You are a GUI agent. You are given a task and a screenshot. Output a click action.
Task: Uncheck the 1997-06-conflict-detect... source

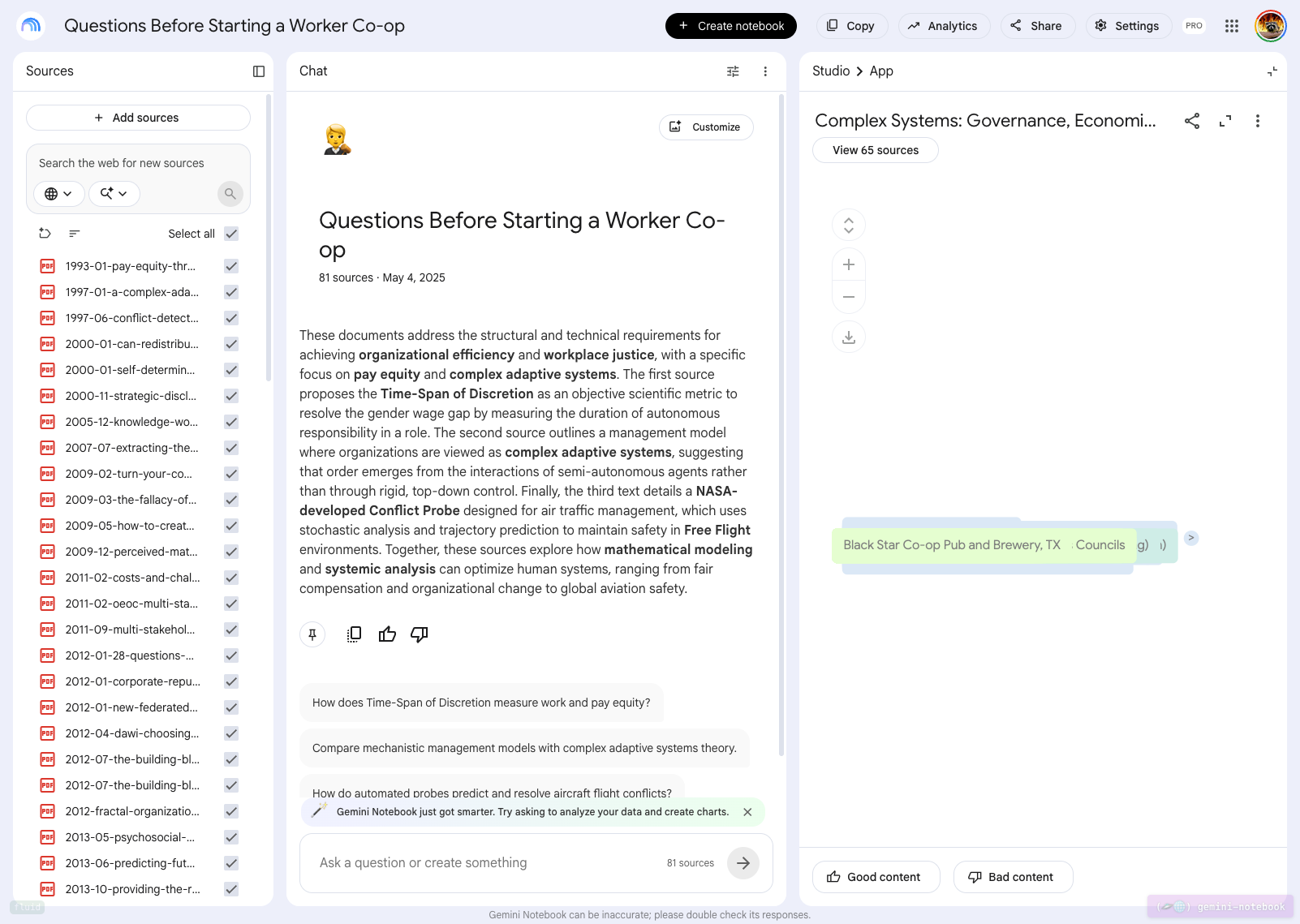(231, 318)
